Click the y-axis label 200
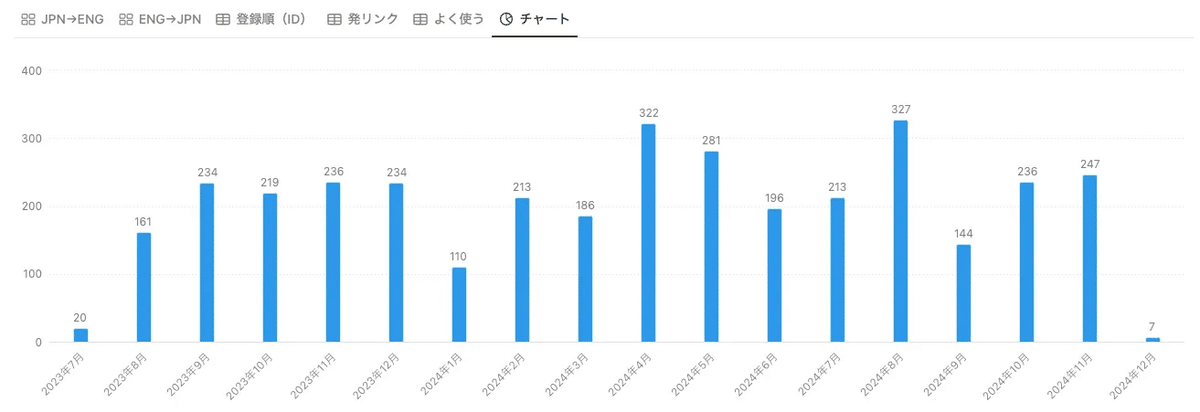Viewport: 1200px width, 412px height. [31, 207]
